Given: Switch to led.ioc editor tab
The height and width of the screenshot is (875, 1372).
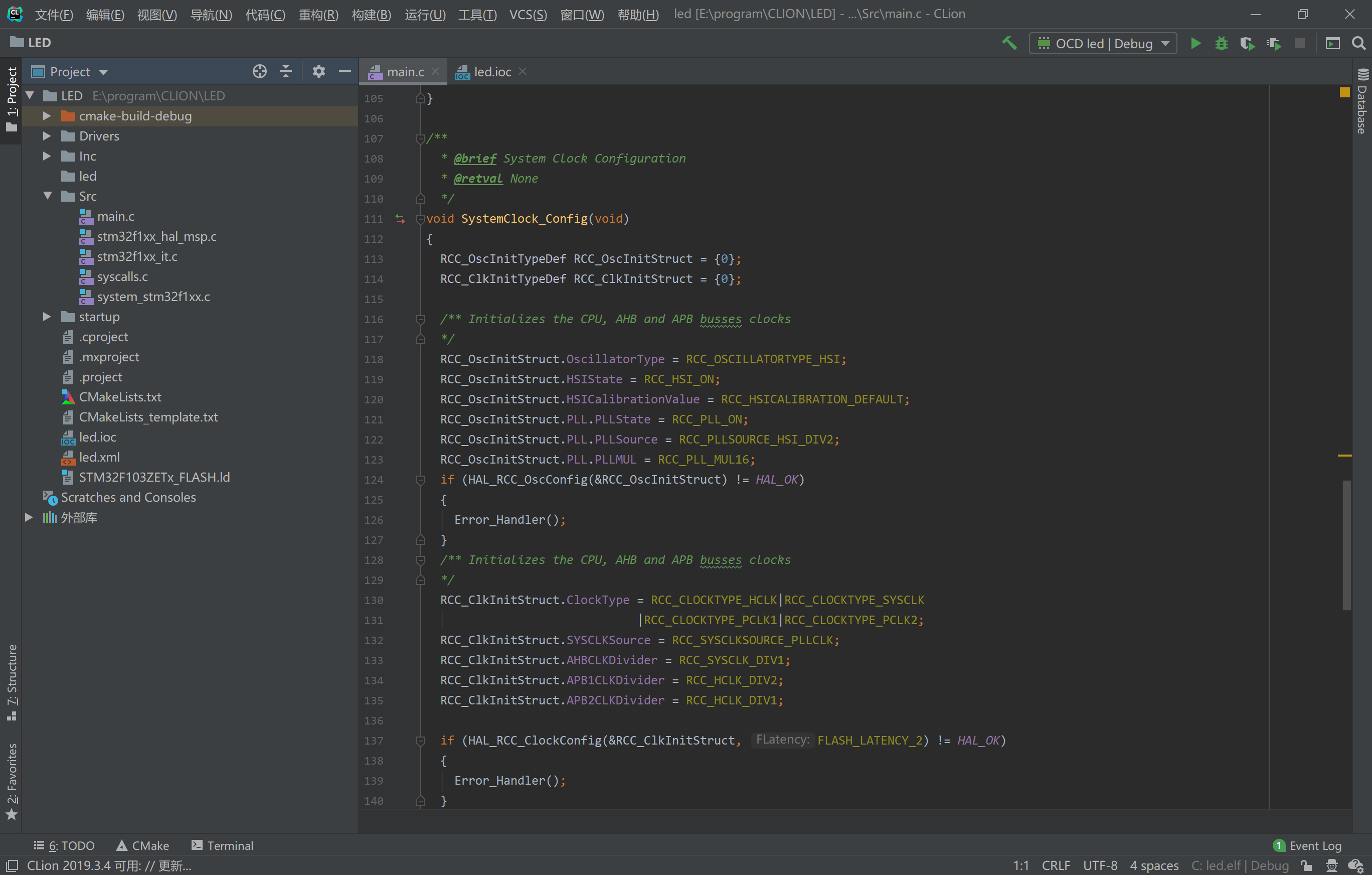Looking at the screenshot, I should click(492, 72).
